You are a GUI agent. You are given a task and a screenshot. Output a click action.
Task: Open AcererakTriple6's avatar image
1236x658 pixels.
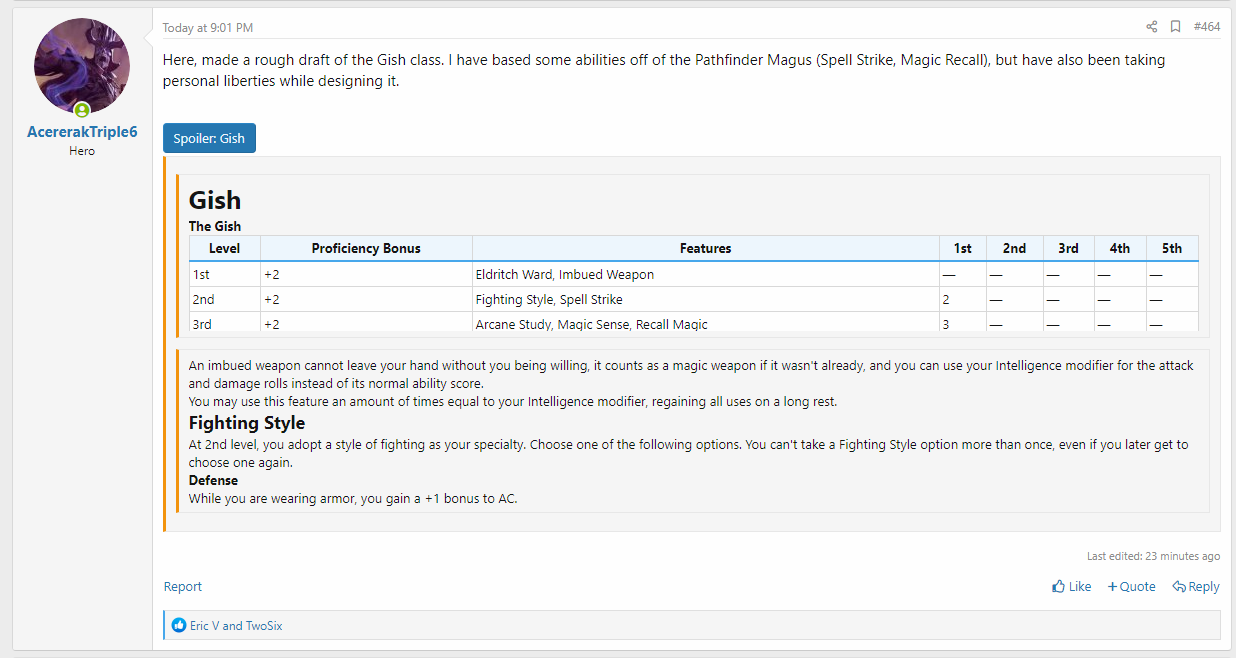click(x=82, y=66)
